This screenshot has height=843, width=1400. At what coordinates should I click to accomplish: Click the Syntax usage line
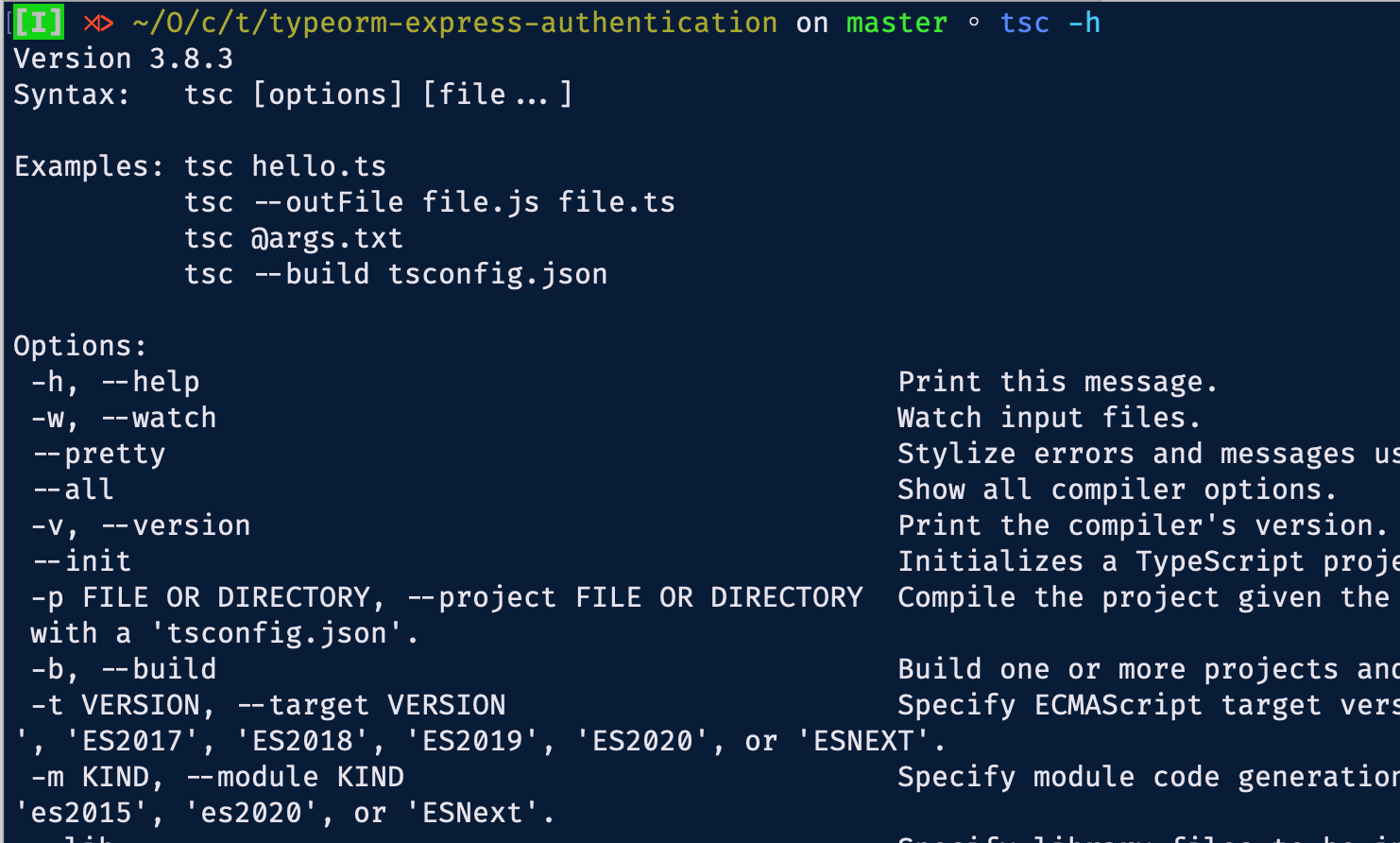[x=293, y=95]
